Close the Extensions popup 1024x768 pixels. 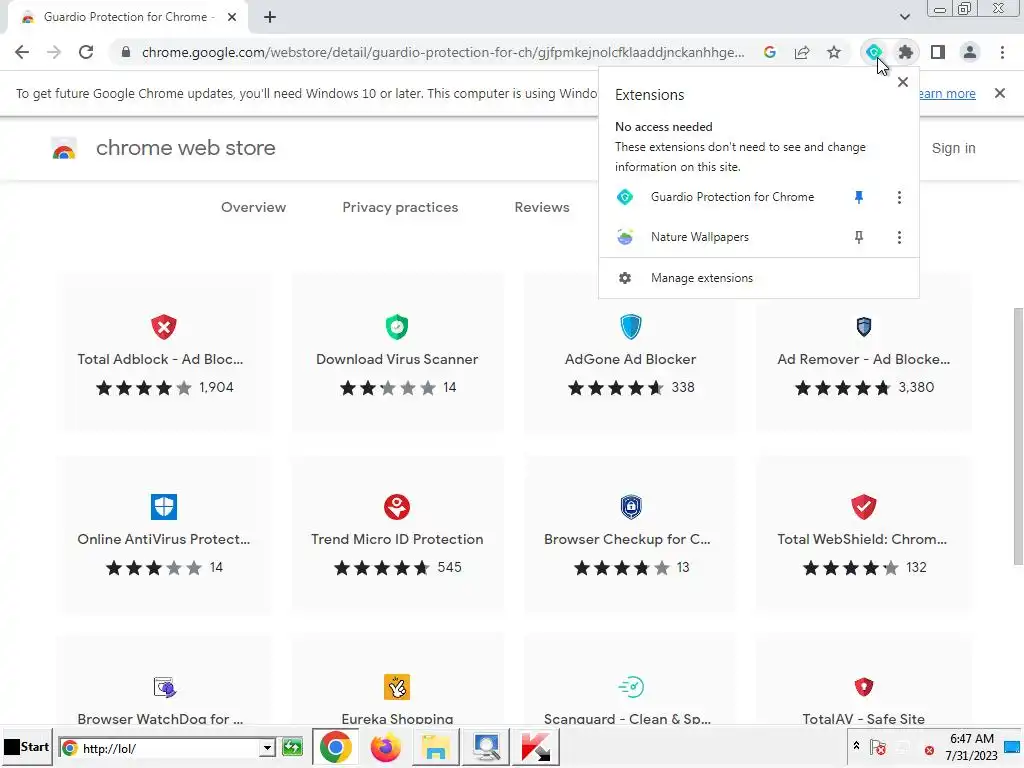tap(903, 82)
